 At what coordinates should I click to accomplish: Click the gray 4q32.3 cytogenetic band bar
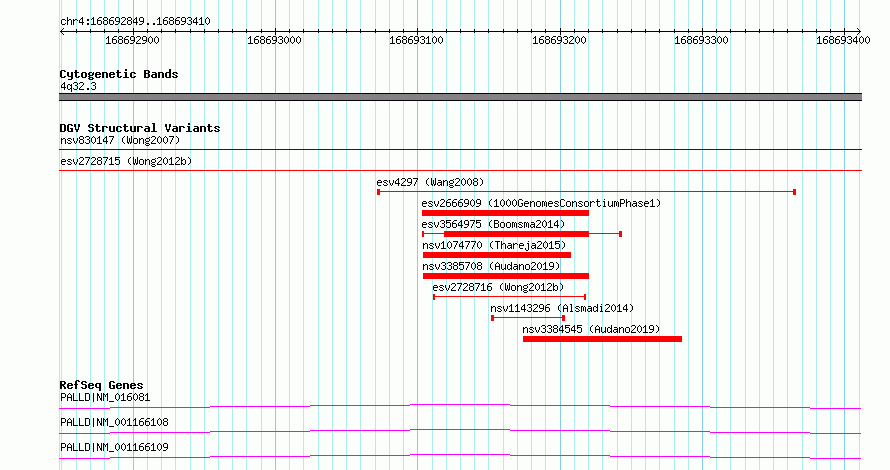(x=460, y=97)
